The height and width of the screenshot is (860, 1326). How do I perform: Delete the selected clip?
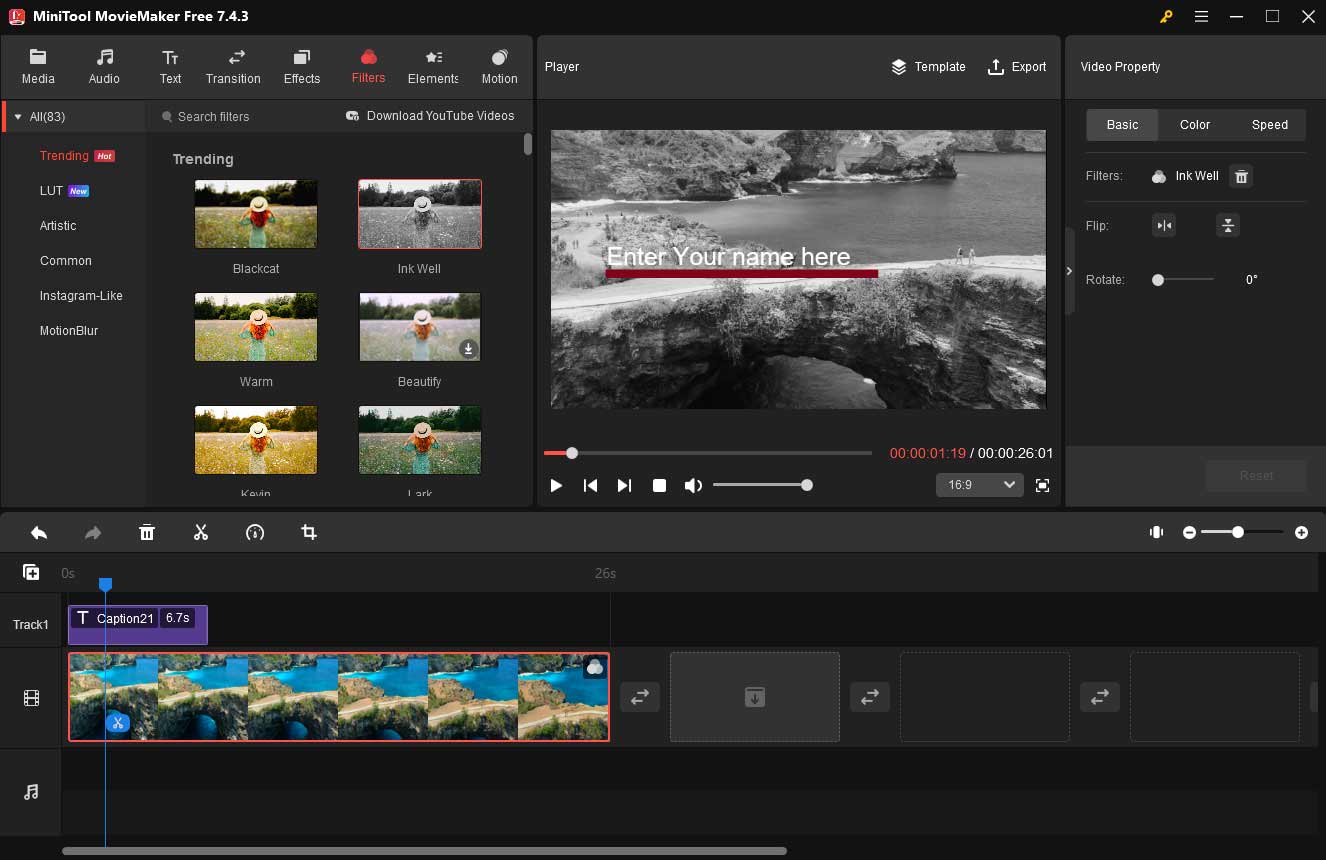147,533
